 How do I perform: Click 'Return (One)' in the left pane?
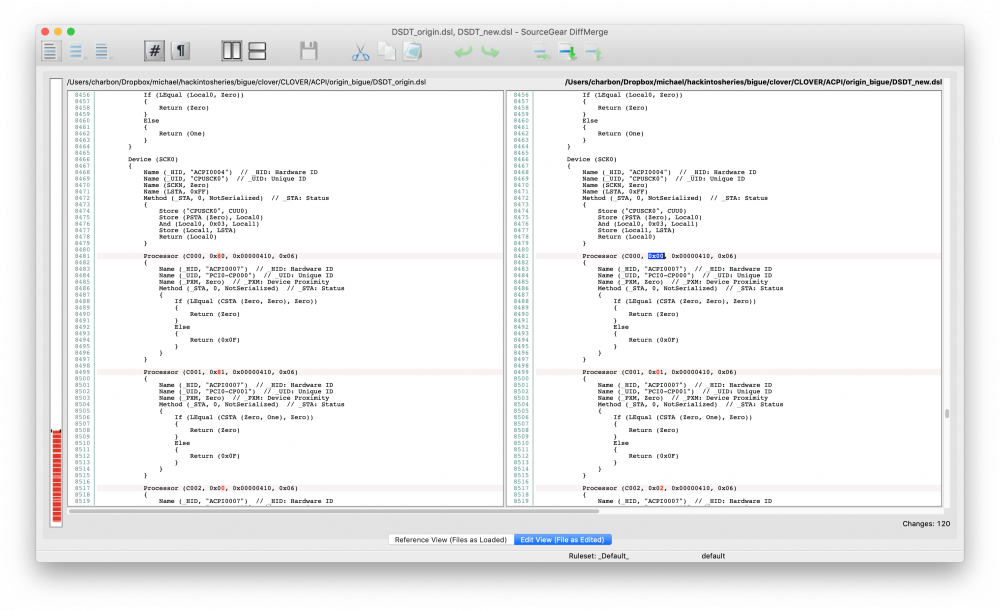[x=182, y=133]
